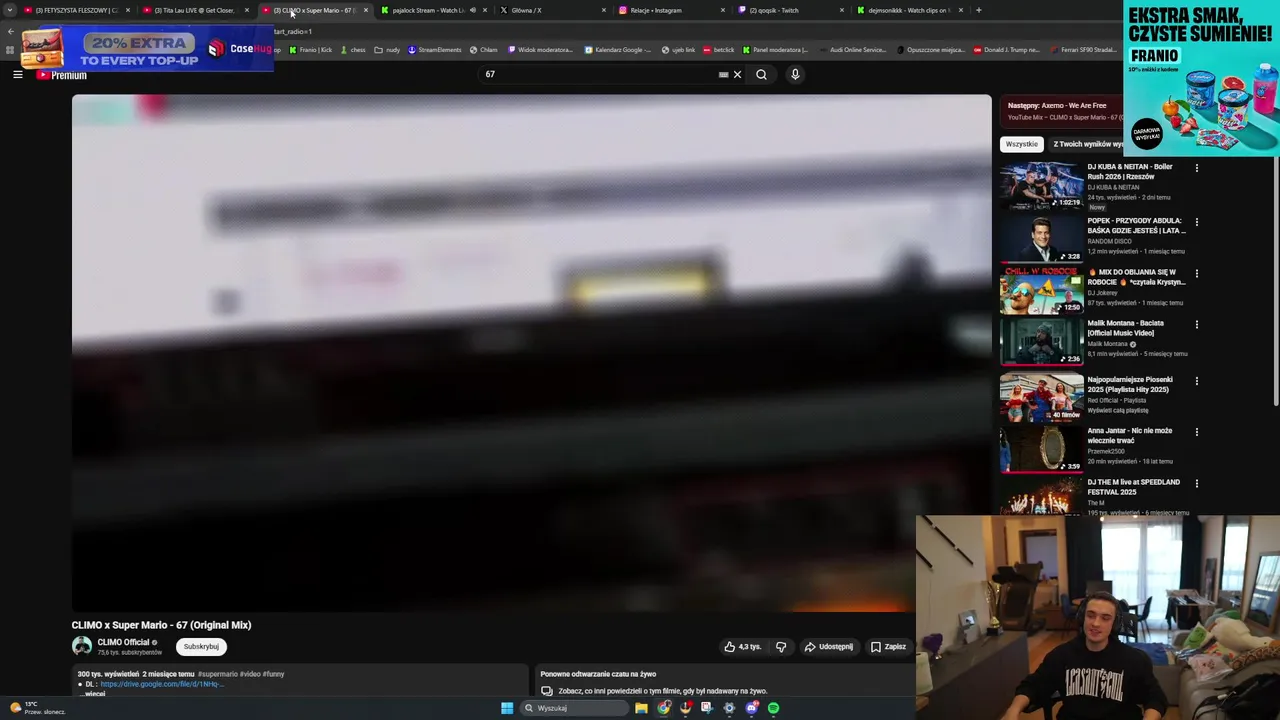
Task: Open the Kalendarz Google bookmark
Action: pos(618,50)
